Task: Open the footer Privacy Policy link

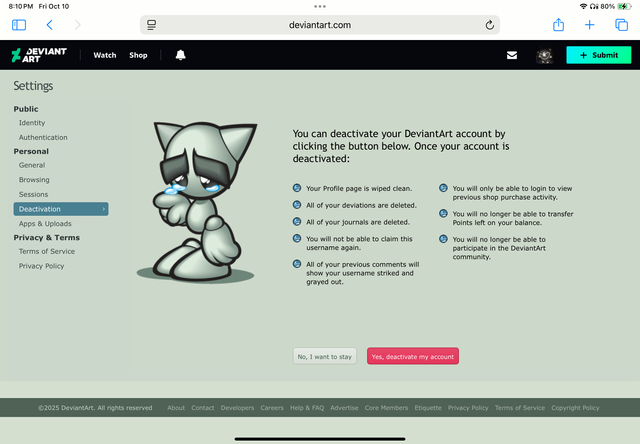Action: point(468,408)
